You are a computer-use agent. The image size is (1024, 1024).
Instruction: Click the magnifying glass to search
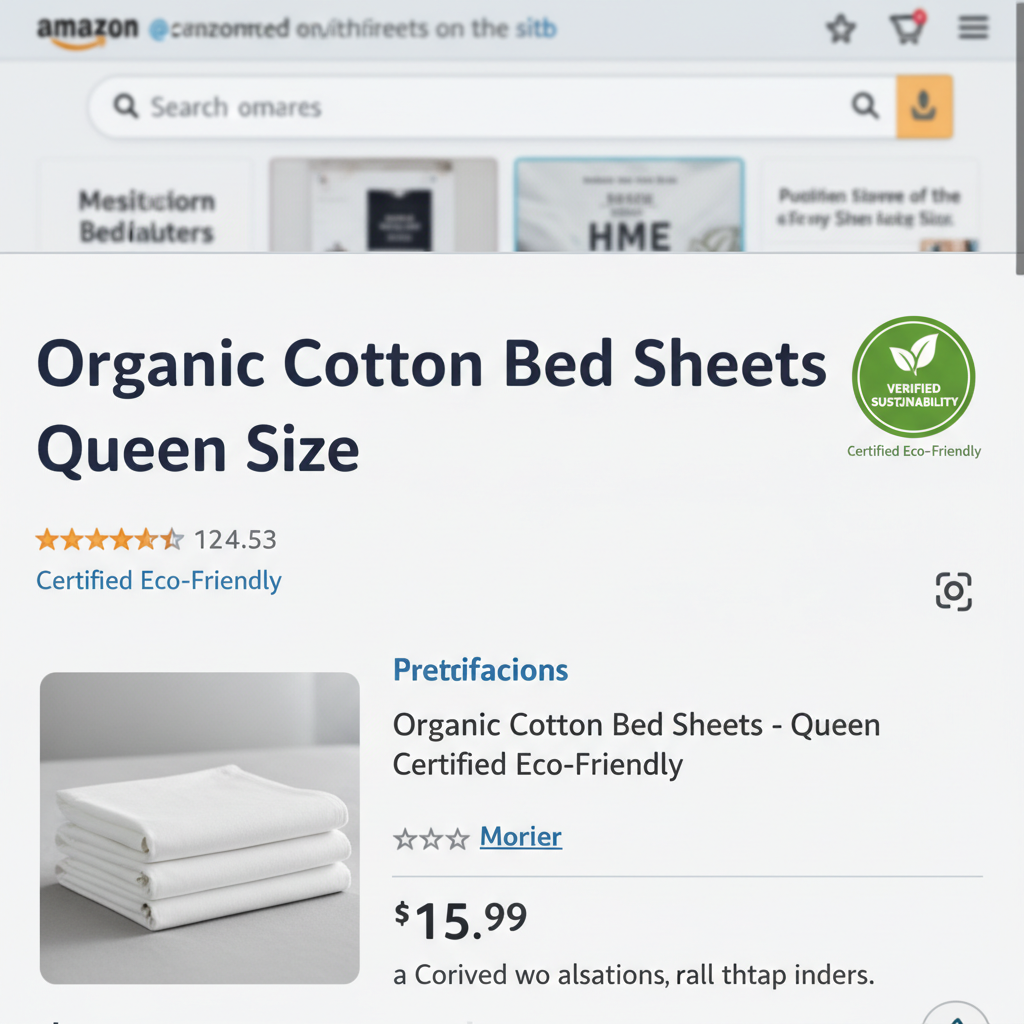point(864,104)
